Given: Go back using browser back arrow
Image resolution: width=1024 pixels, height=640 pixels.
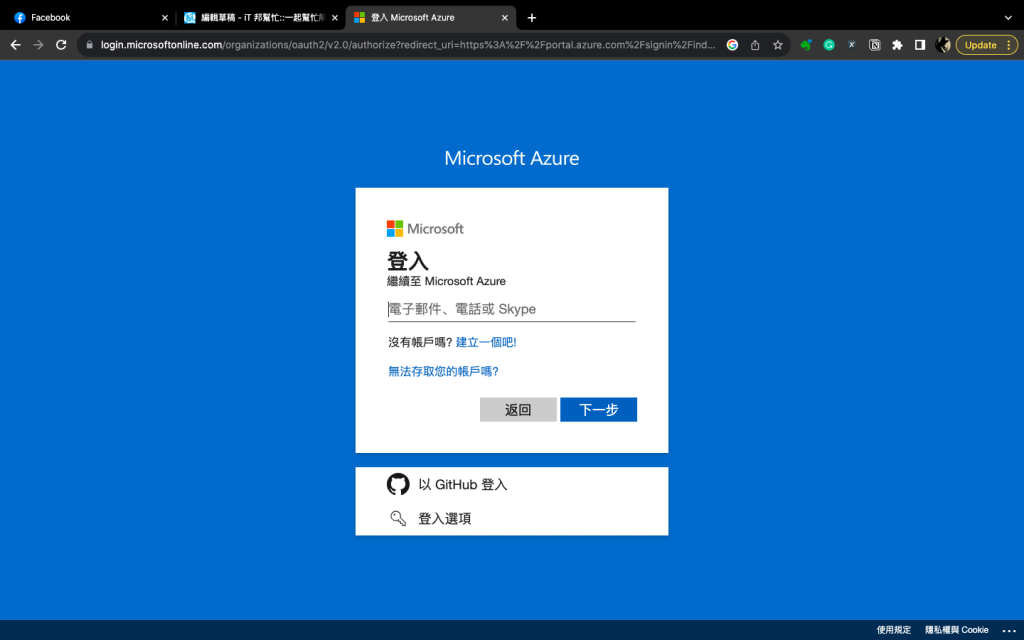Looking at the screenshot, I should pyautogui.click(x=16, y=45).
